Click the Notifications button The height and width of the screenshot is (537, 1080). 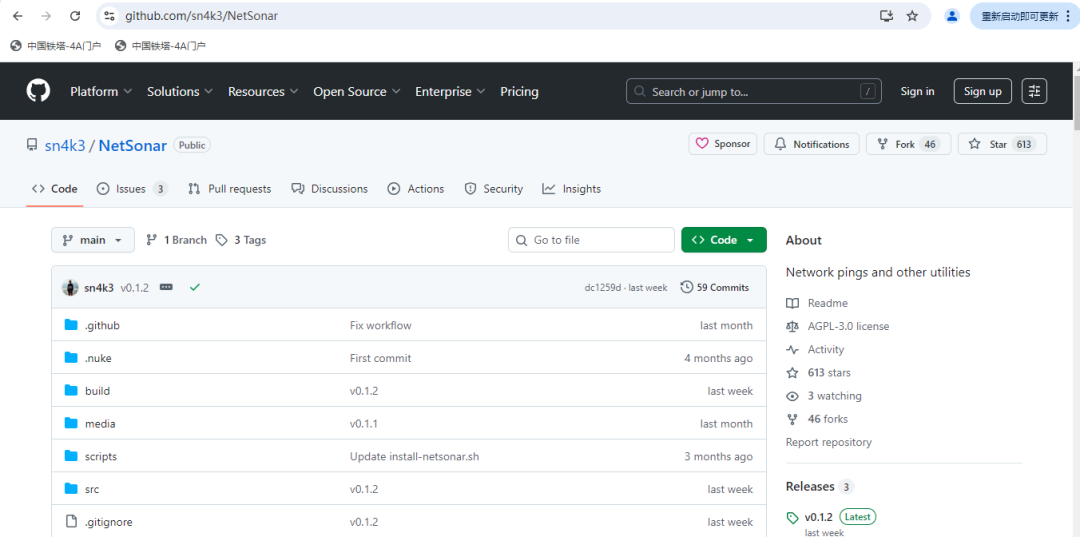(811, 144)
